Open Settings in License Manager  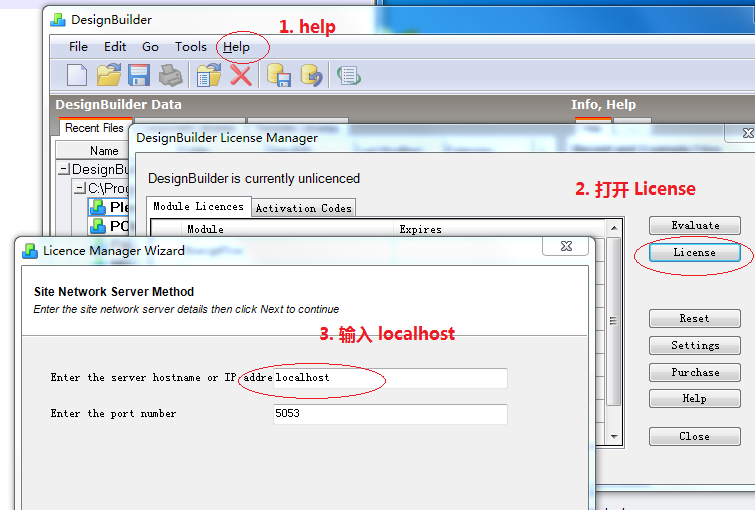694,345
